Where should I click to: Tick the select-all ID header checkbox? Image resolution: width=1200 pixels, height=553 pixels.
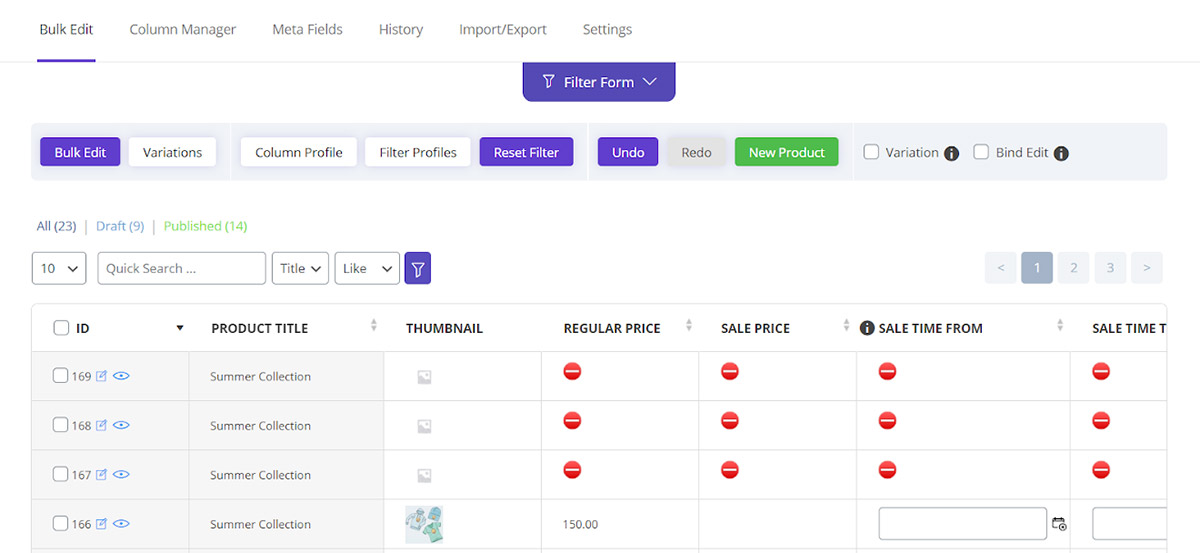(x=61, y=328)
